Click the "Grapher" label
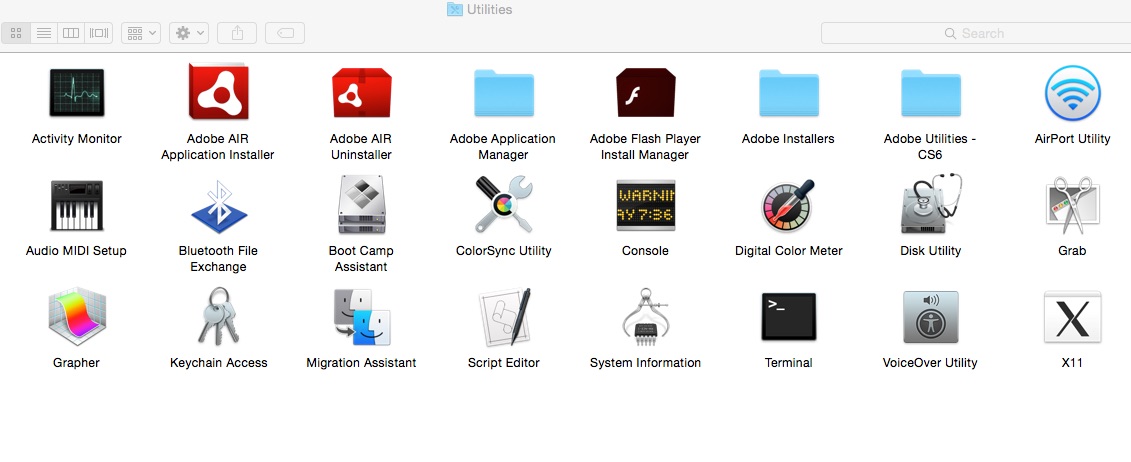This screenshot has height=462, width=1131. coord(76,363)
